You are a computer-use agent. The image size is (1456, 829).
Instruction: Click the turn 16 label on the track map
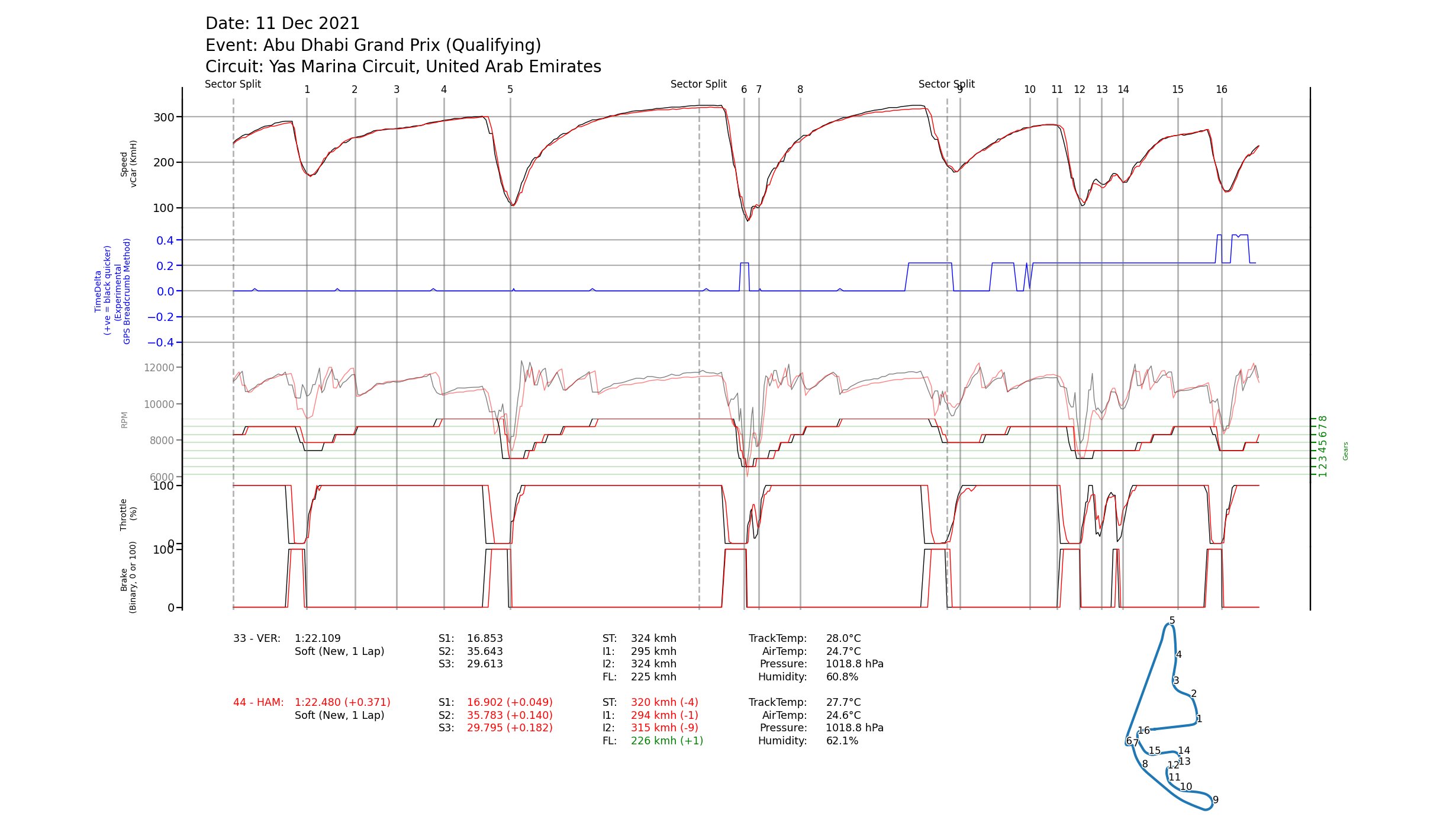point(1143,731)
